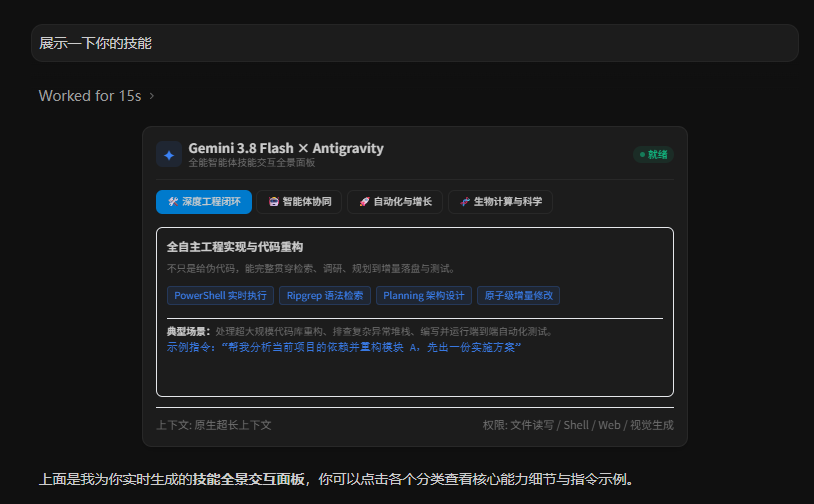This screenshot has width=814, height=504.
Task: Click the DNA icon on 生物计算与科学 tab
Action: tap(465, 202)
